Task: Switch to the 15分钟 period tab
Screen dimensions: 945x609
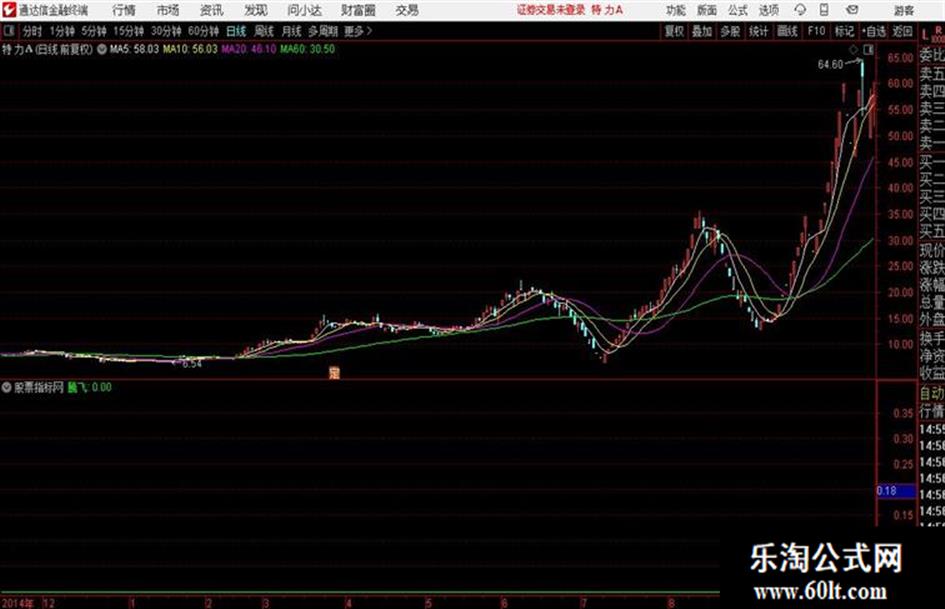Action: (128, 31)
